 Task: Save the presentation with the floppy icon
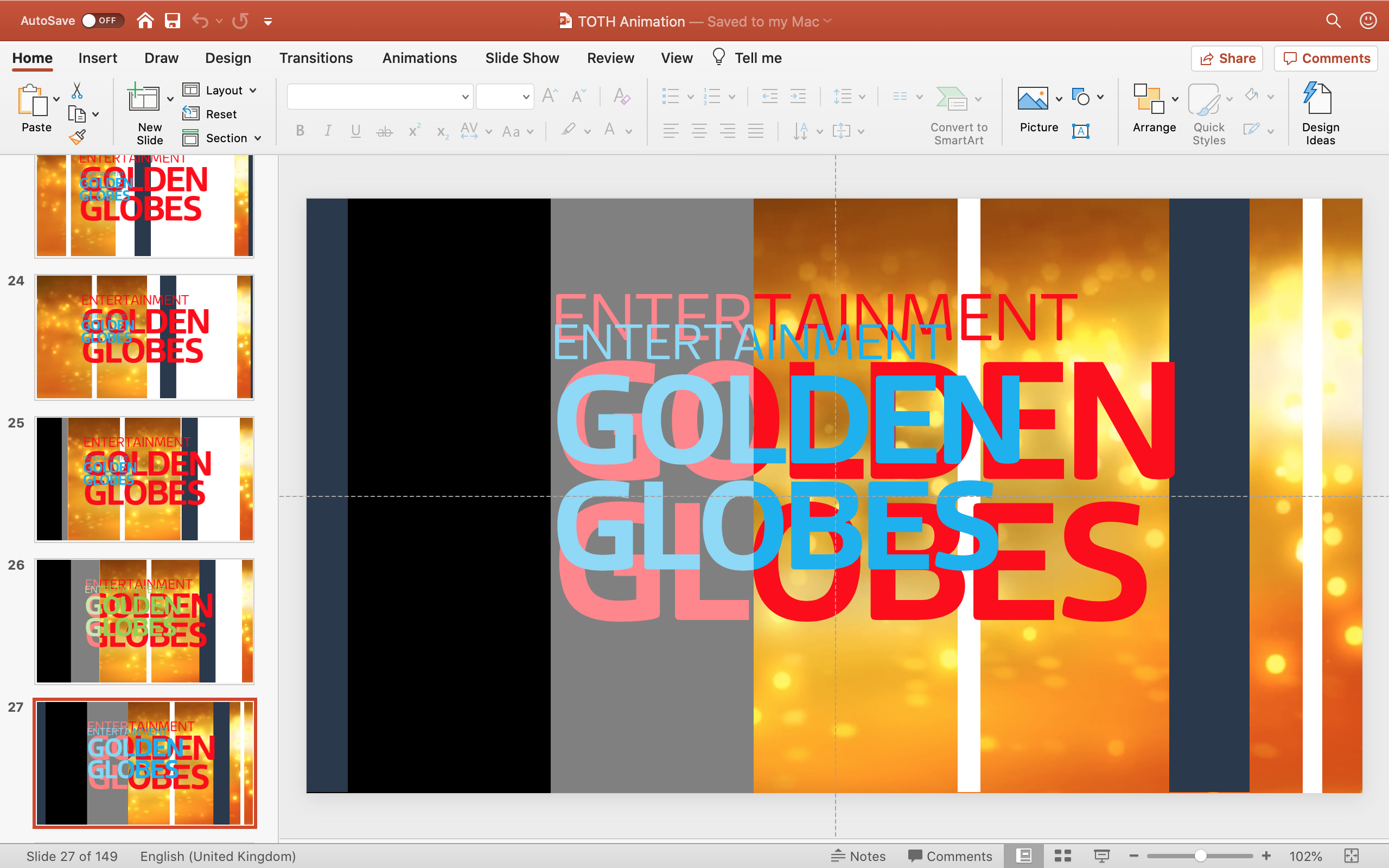pos(172,21)
